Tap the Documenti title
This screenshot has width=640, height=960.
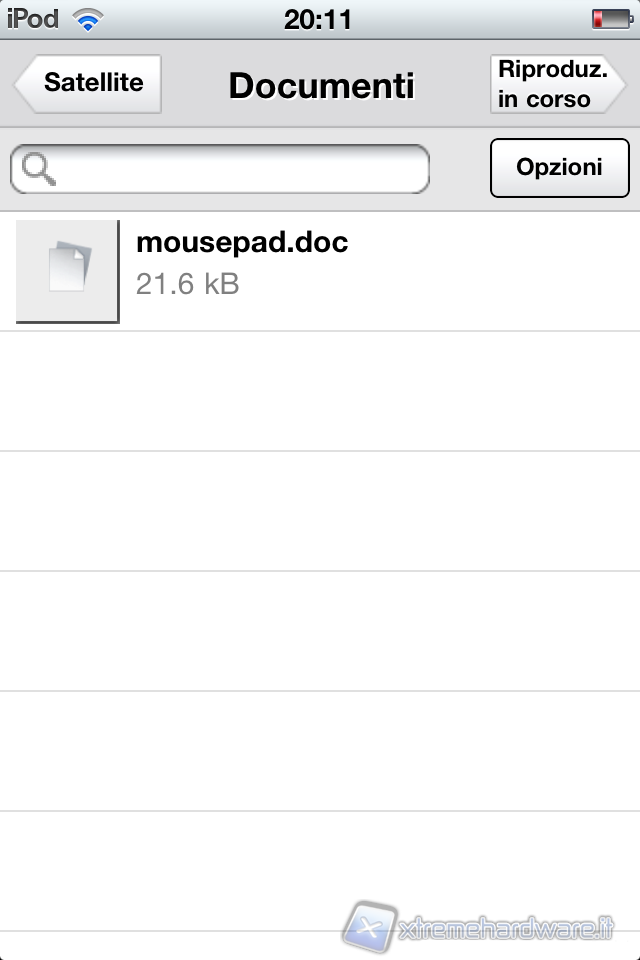click(x=322, y=85)
